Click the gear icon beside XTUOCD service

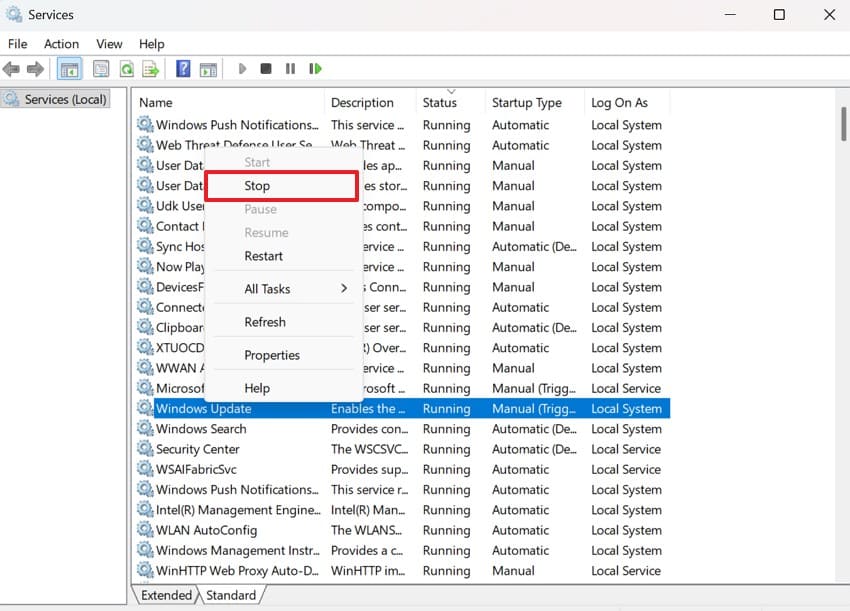coord(145,347)
